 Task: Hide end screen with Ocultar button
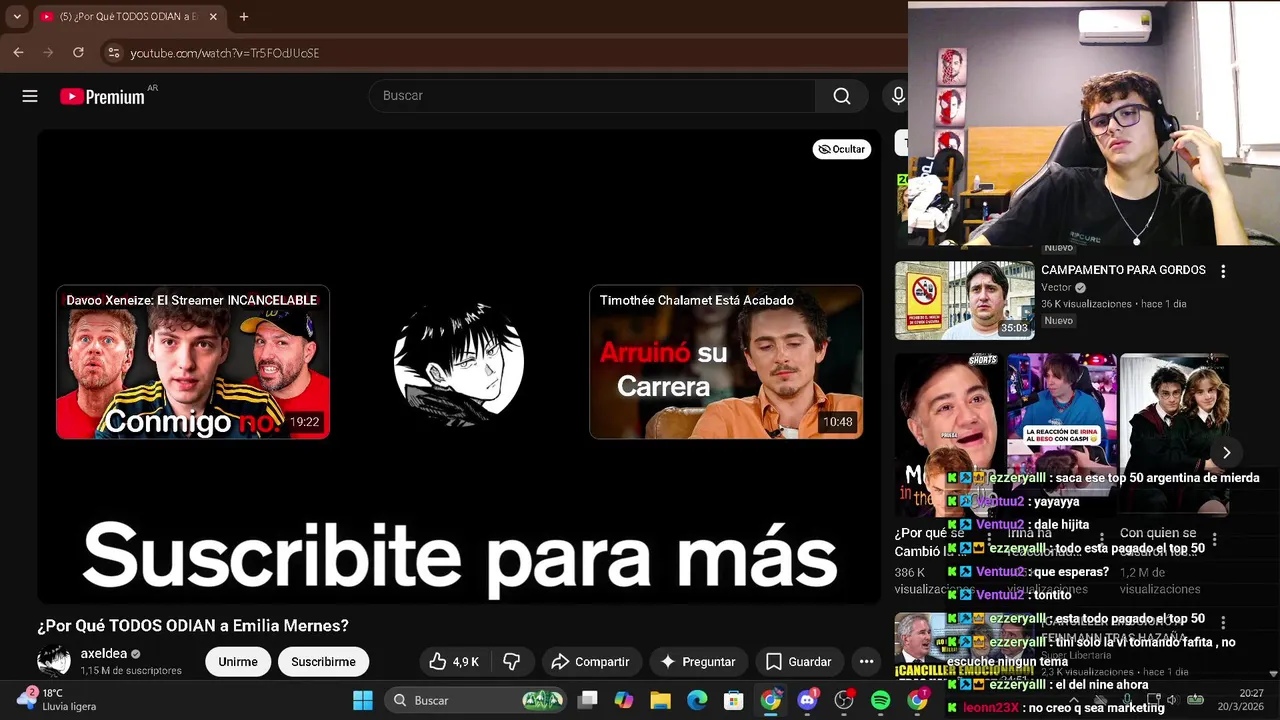pos(841,149)
